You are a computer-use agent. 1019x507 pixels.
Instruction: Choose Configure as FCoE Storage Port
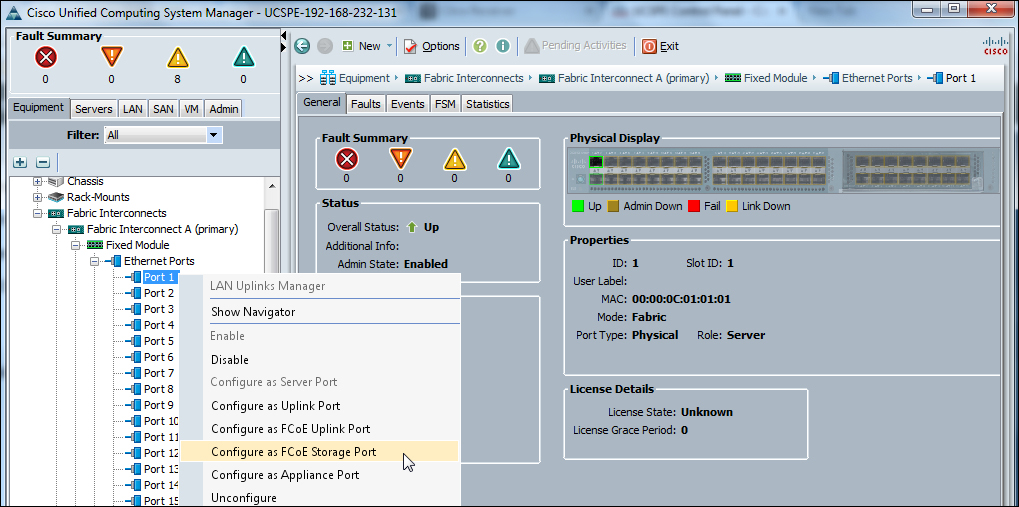[x=320, y=452]
